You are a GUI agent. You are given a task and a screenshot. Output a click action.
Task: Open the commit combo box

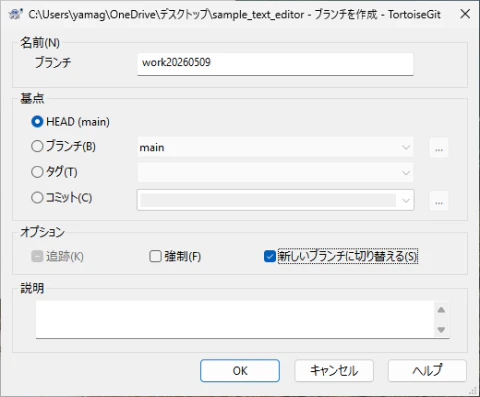(x=275, y=200)
